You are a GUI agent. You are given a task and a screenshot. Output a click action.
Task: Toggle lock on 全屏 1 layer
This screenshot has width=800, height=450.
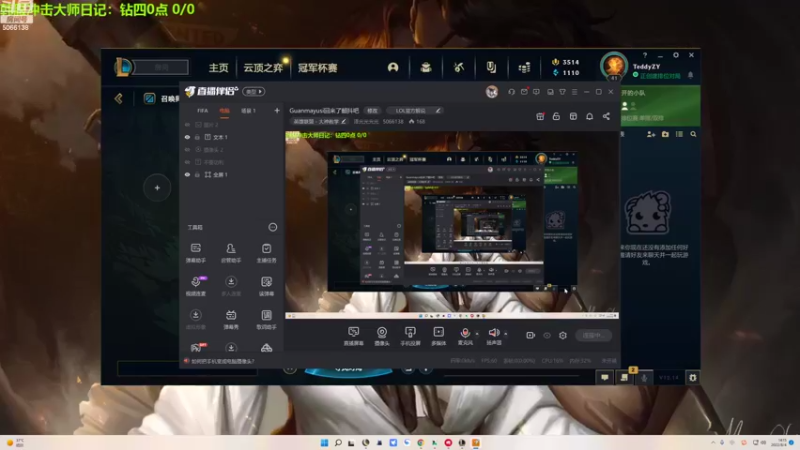coord(197,174)
